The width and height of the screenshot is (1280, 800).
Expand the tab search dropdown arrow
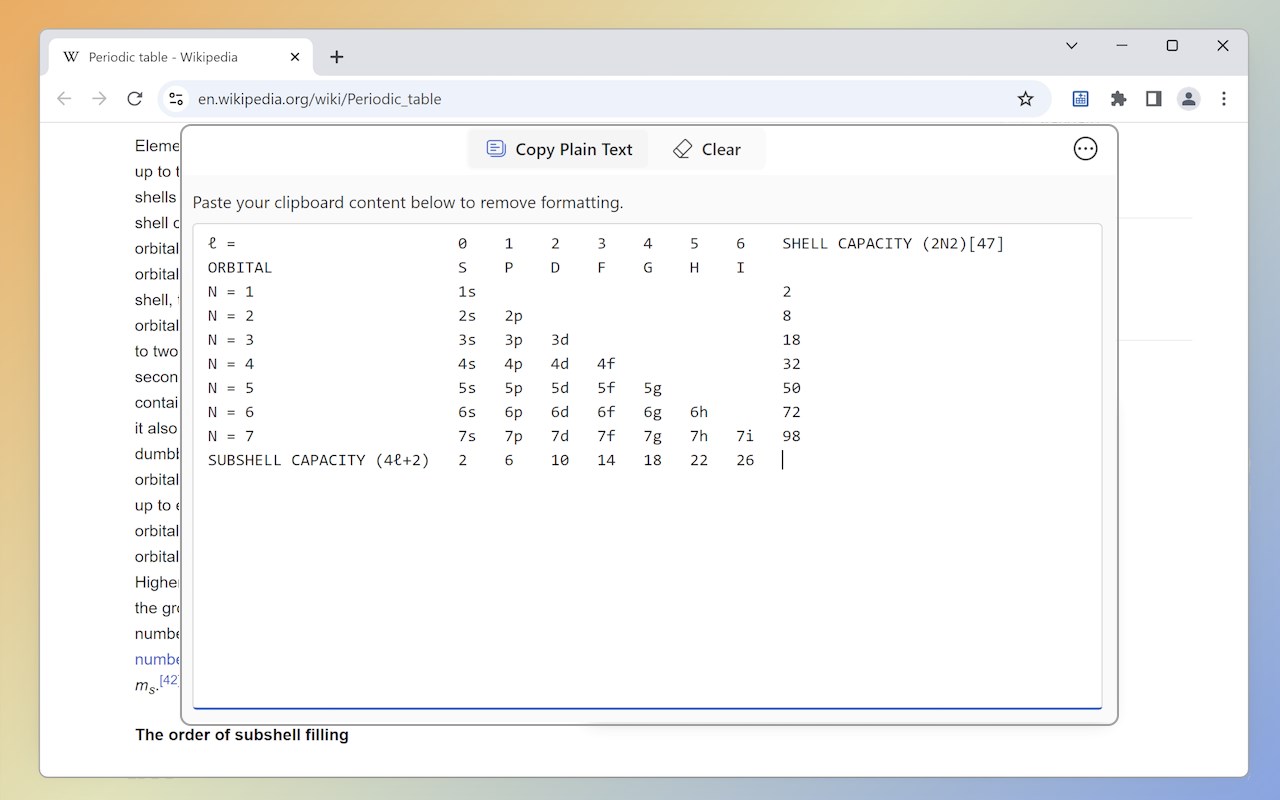(1071, 46)
